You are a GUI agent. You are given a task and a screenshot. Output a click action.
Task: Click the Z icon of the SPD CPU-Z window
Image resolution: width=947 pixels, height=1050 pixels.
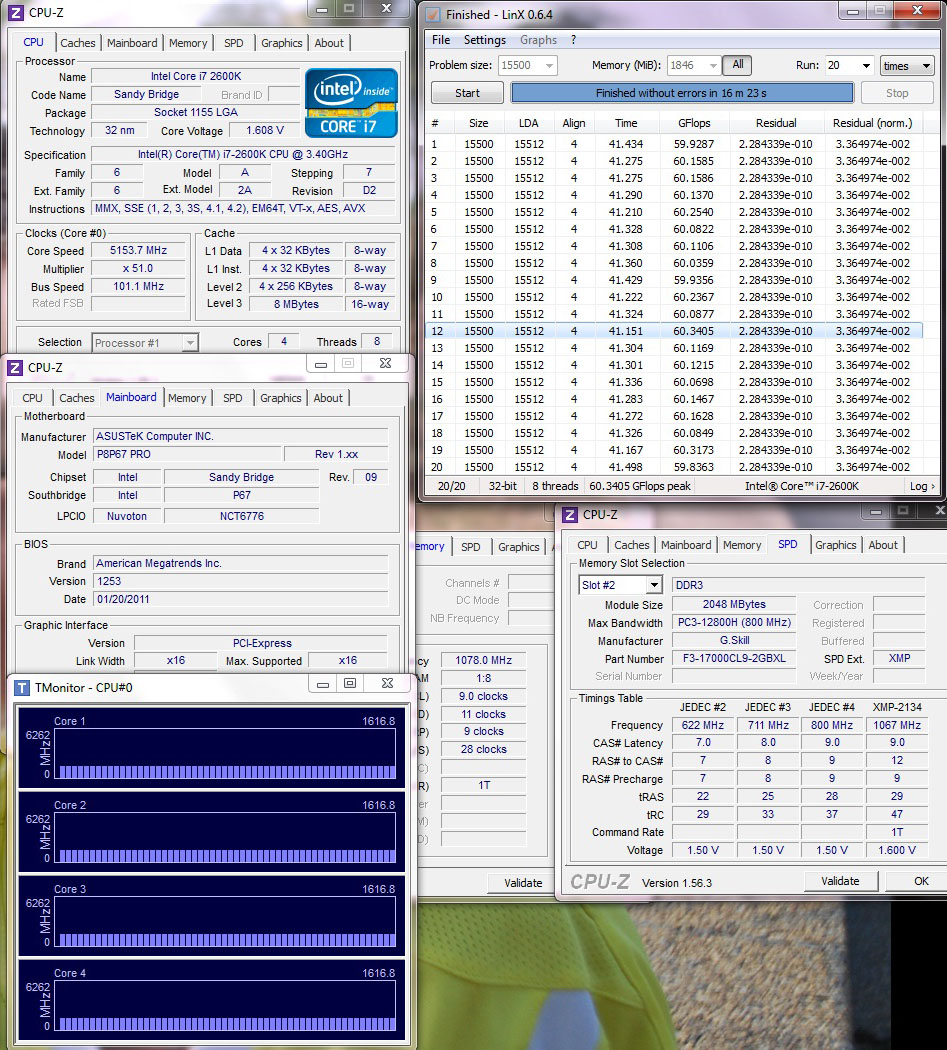(570, 515)
